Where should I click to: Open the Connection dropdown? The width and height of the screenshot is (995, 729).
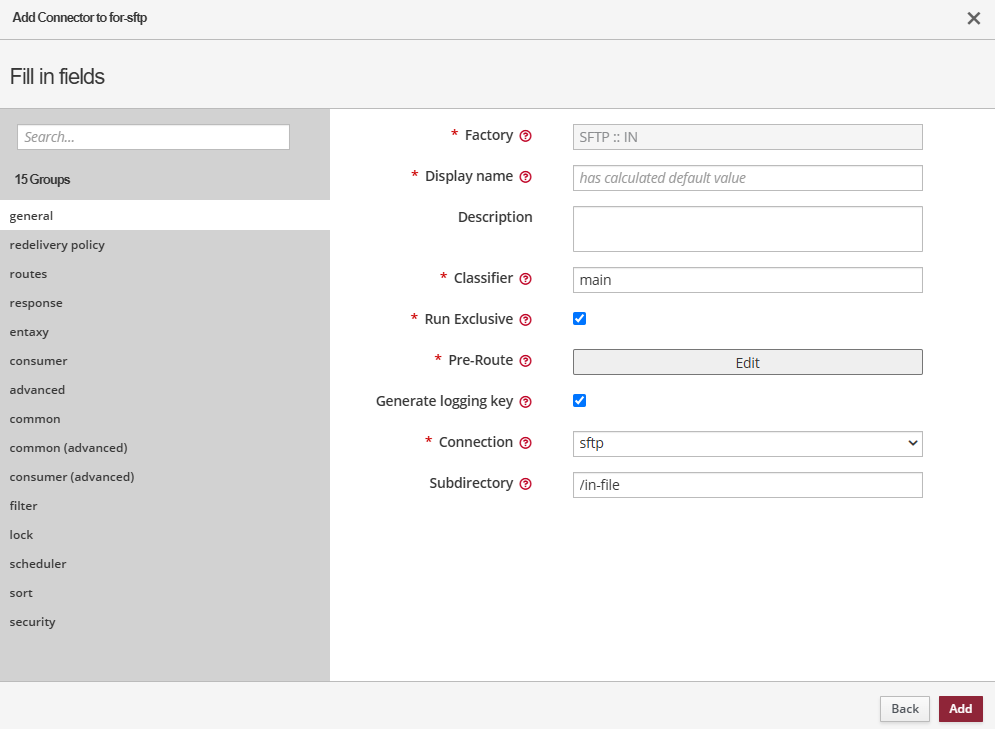(x=747, y=443)
